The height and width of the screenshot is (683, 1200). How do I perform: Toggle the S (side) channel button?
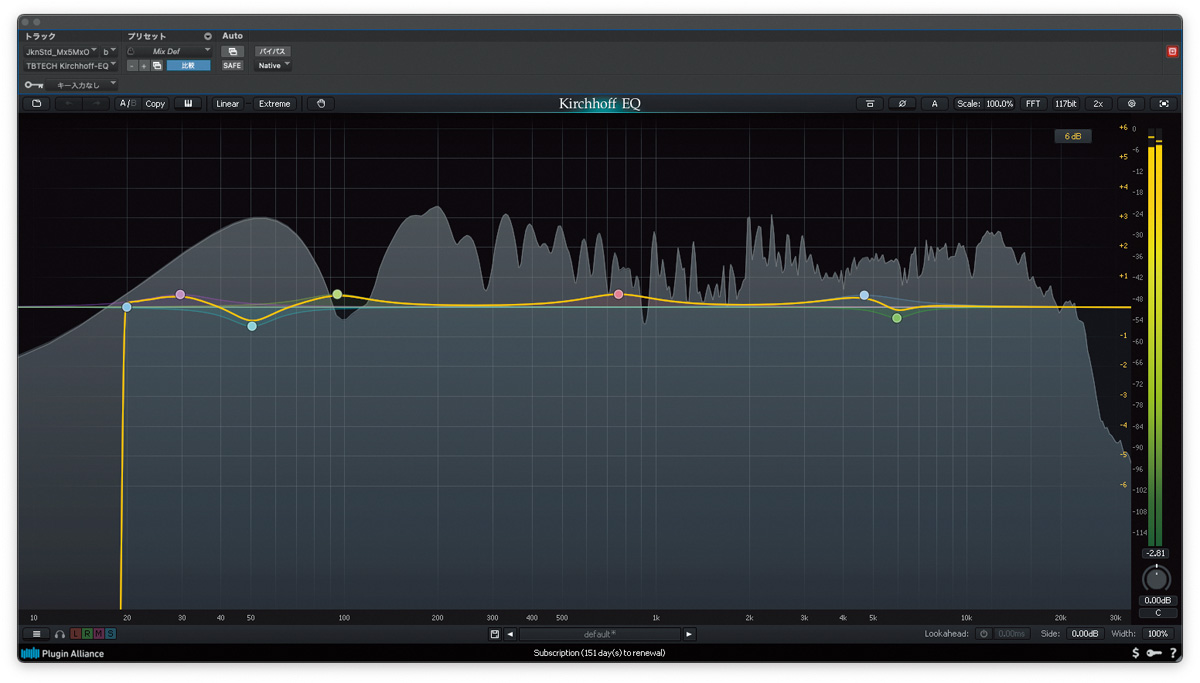[110, 634]
